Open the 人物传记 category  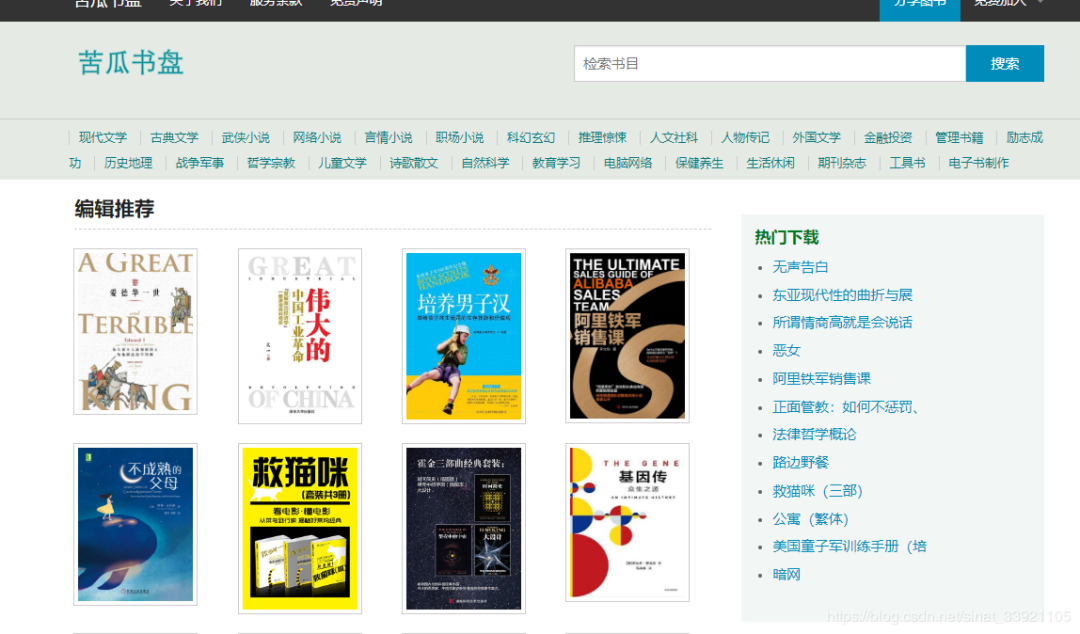coord(745,137)
